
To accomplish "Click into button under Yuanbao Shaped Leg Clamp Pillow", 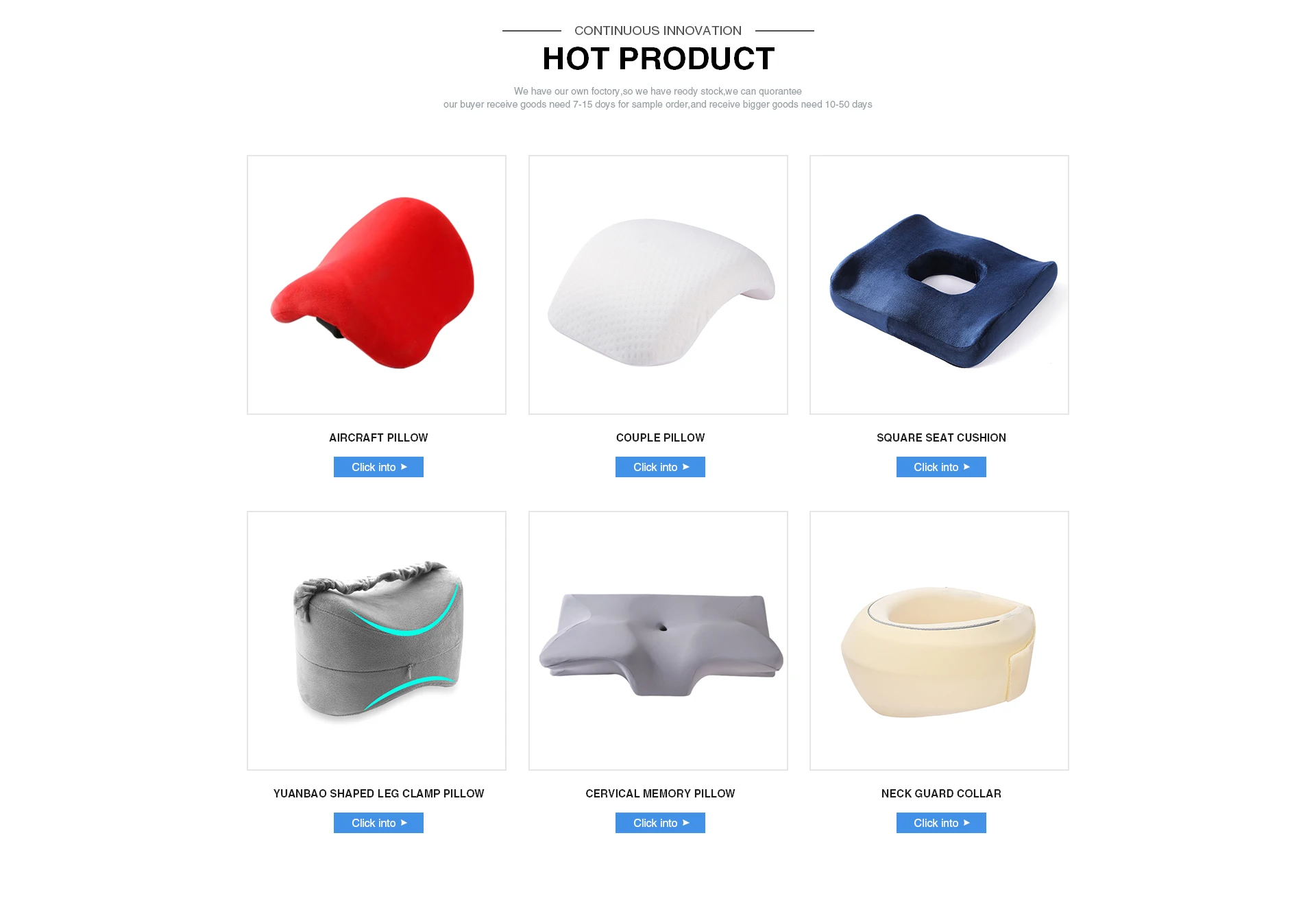I will click(378, 823).
